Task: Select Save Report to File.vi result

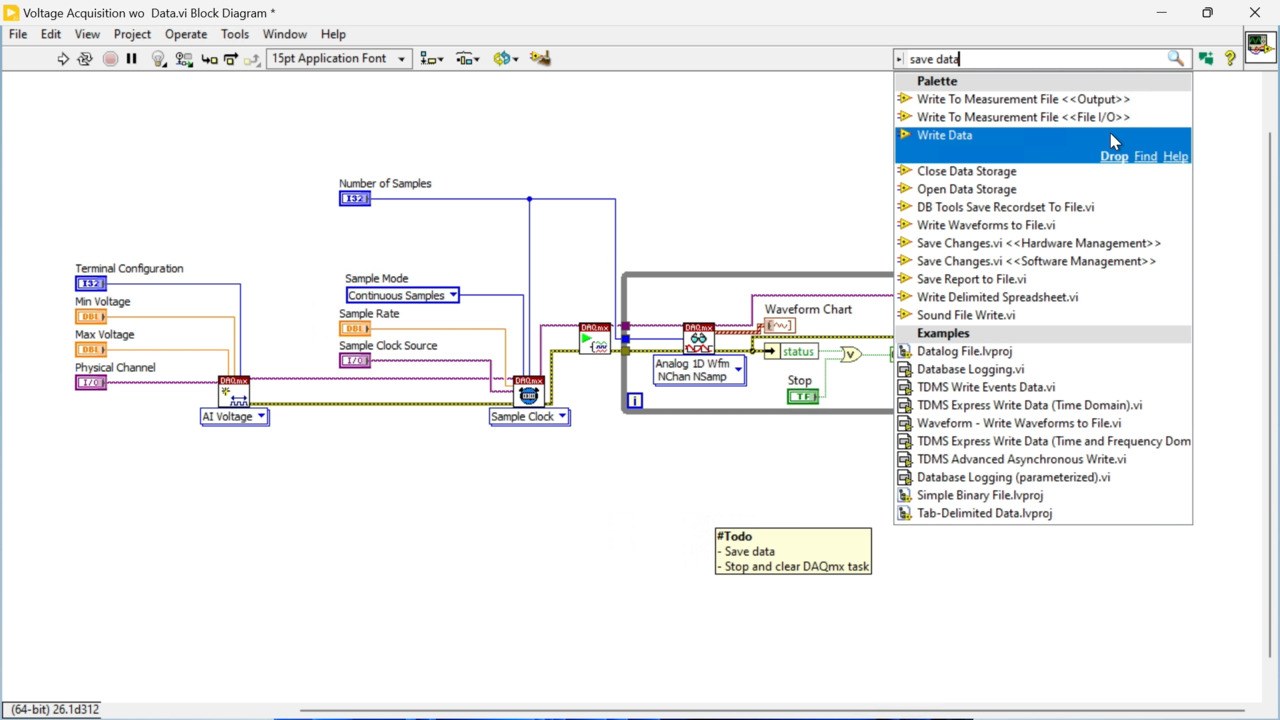Action: click(x=1043, y=279)
